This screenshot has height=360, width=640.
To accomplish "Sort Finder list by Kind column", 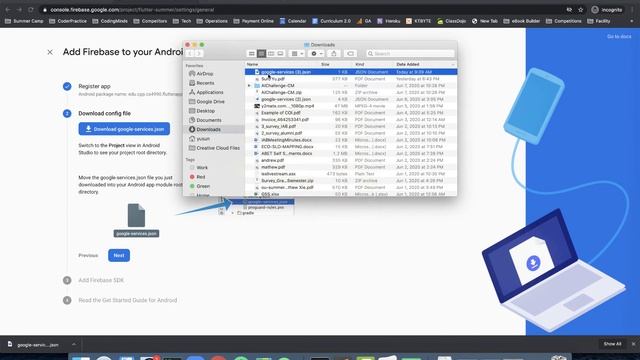I will click(359, 64).
